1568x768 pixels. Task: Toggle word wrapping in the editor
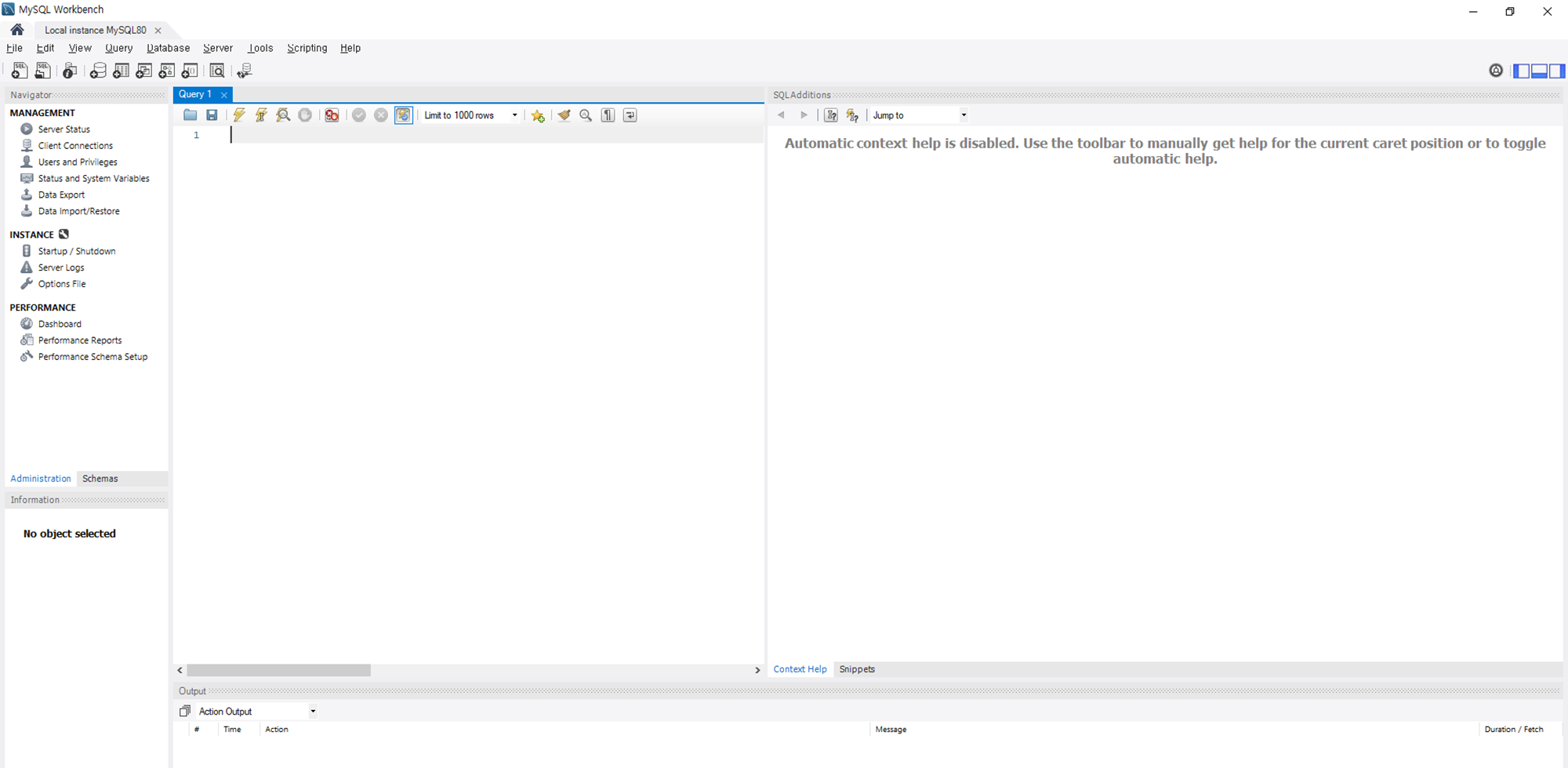pyautogui.click(x=630, y=115)
